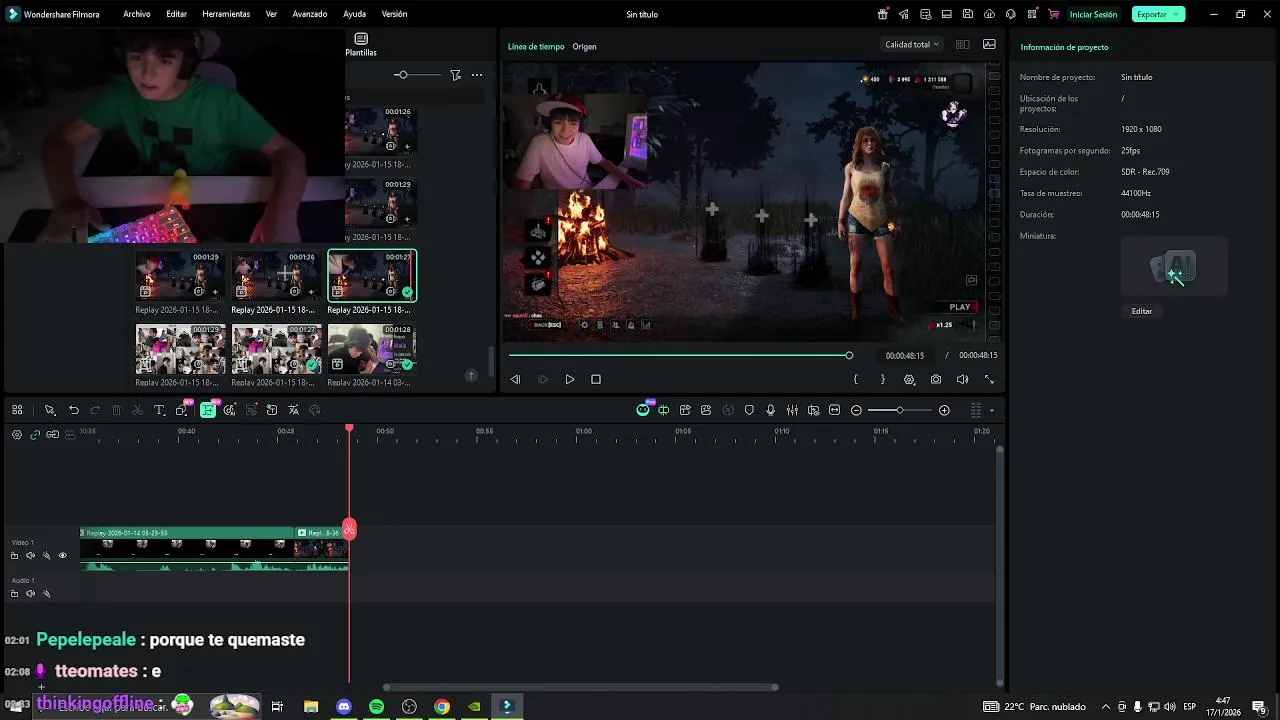The image size is (1280, 720).
Task: Open the Calidad total quality dropdown
Action: click(912, 44)
